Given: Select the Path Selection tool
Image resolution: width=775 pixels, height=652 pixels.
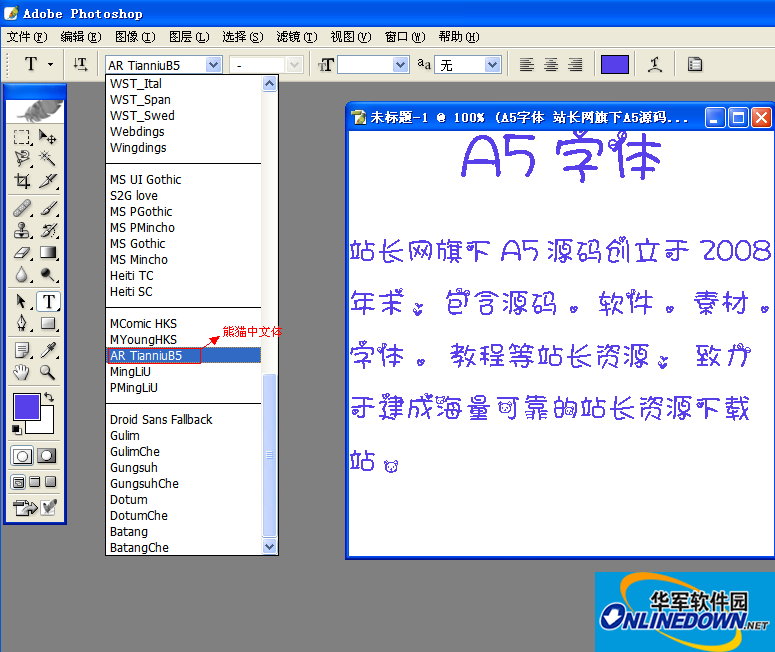Looking at the screenshot, I should 22,301.
